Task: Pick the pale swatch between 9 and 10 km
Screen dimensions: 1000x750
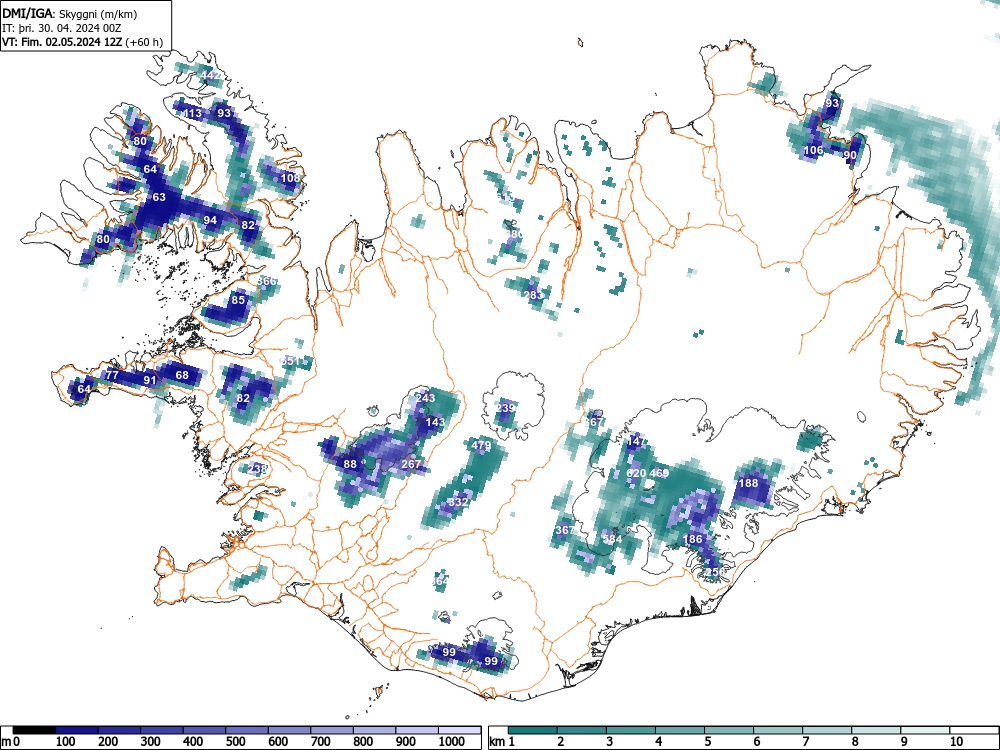Action: pos(925,730)
